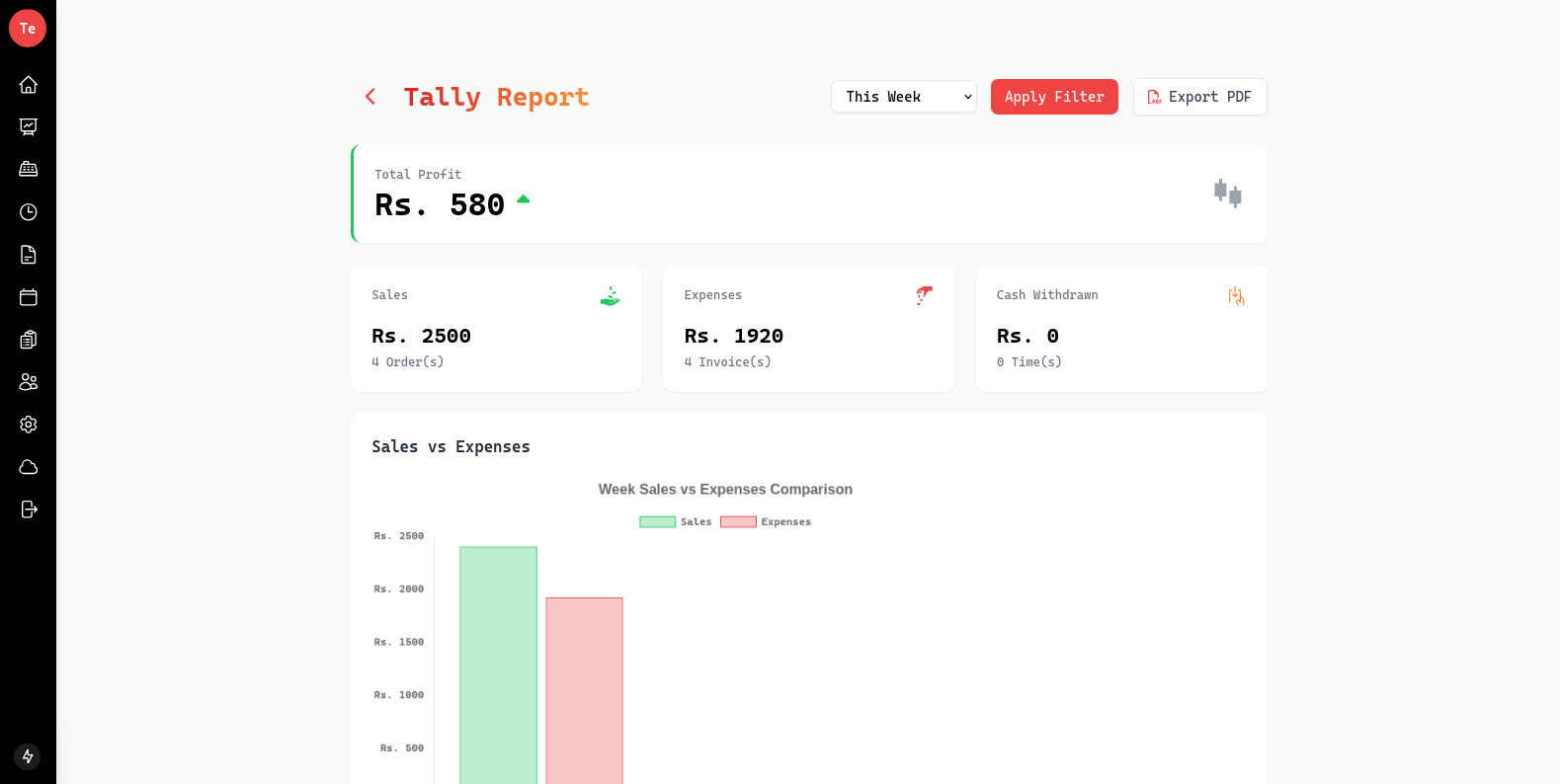Image resolution: width=1560 pixels, height=784 pixels.
Task: Click the Apply Filter button
Action: click(1054, 97)
